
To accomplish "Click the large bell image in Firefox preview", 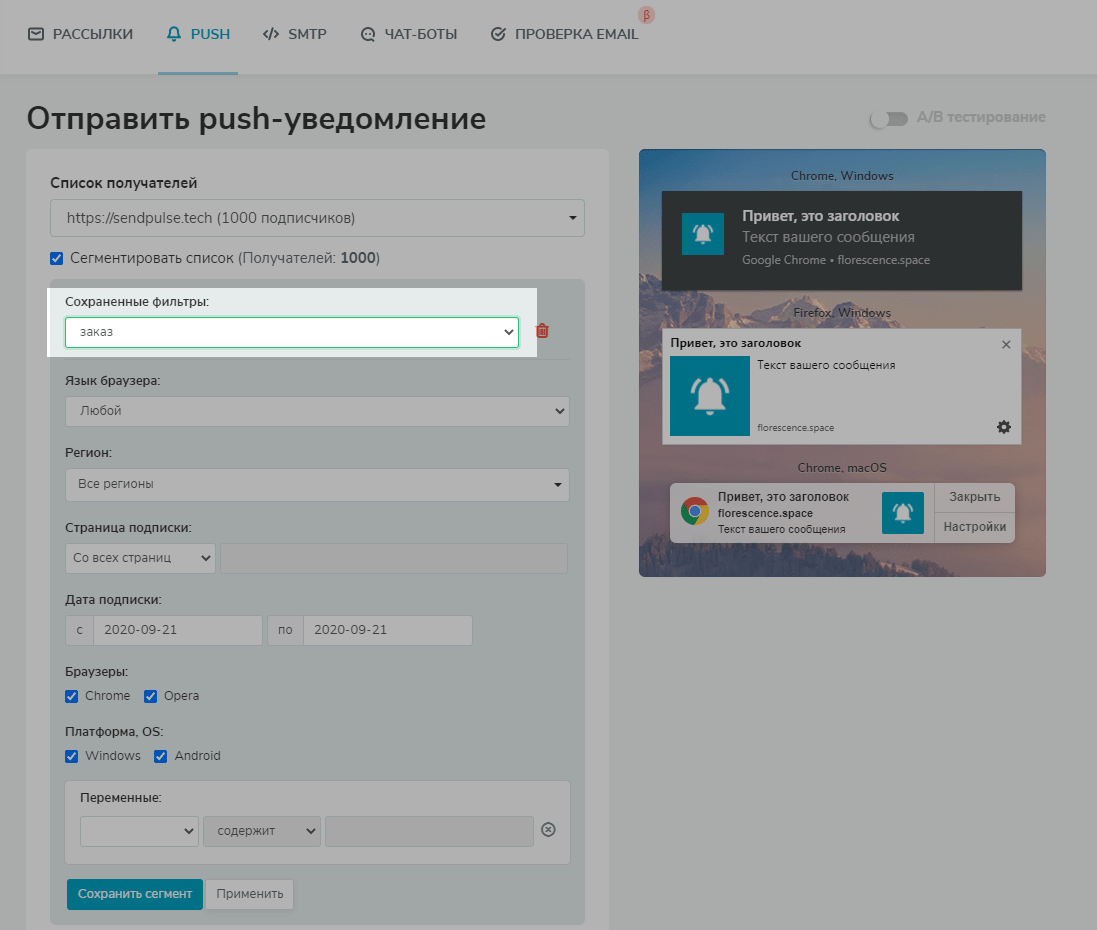I will [709, 396].
